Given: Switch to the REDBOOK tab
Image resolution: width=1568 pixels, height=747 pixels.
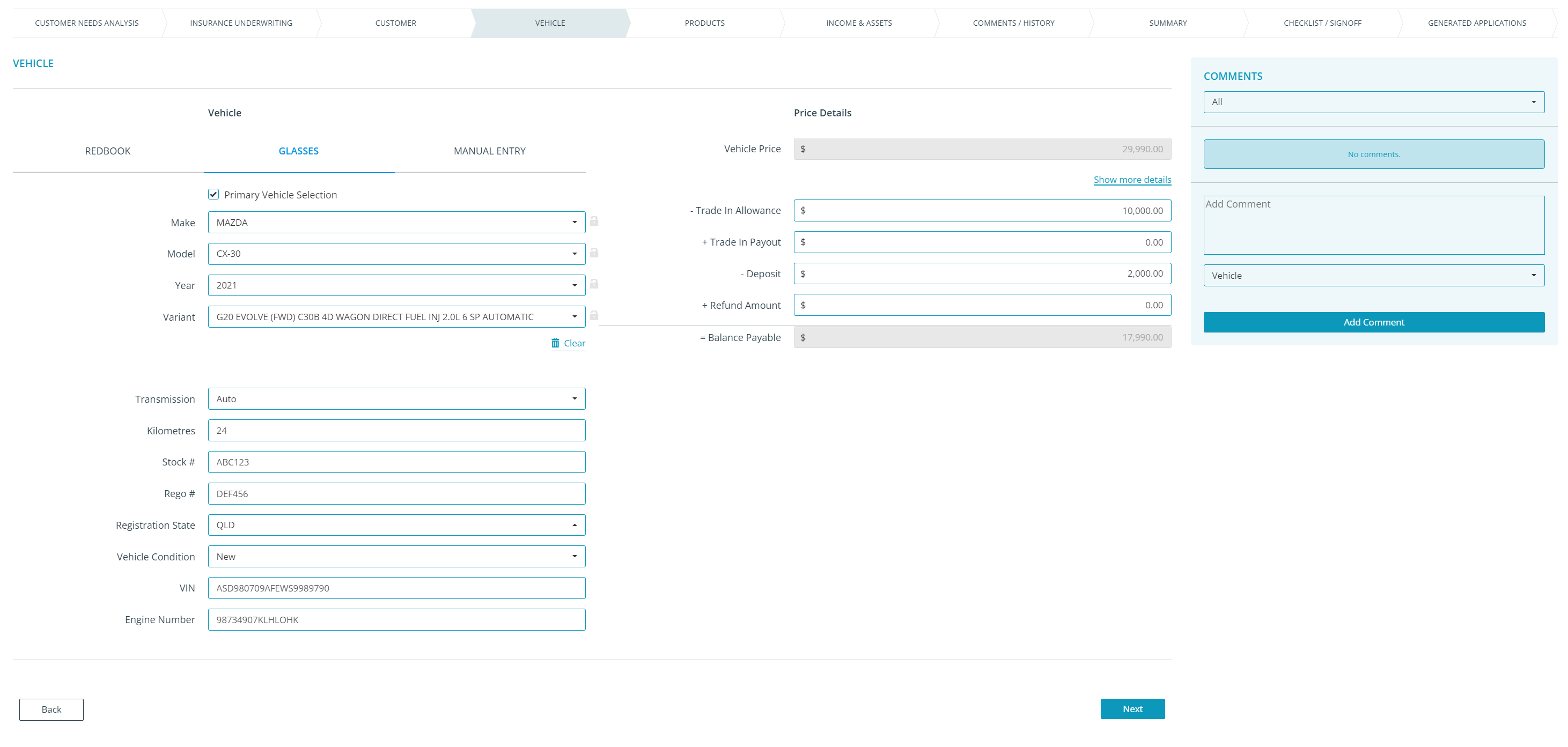Looking at the screenshot, I should click(x=108, y=151).
